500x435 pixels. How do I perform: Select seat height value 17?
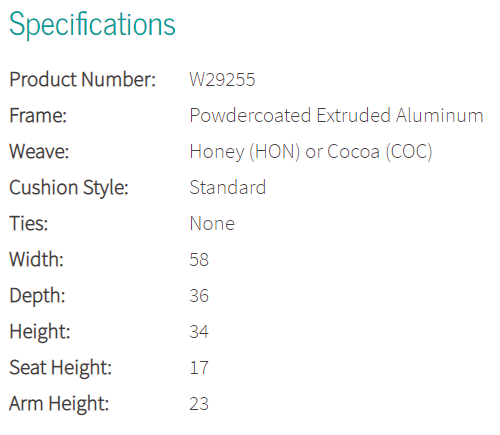point(199,367)
